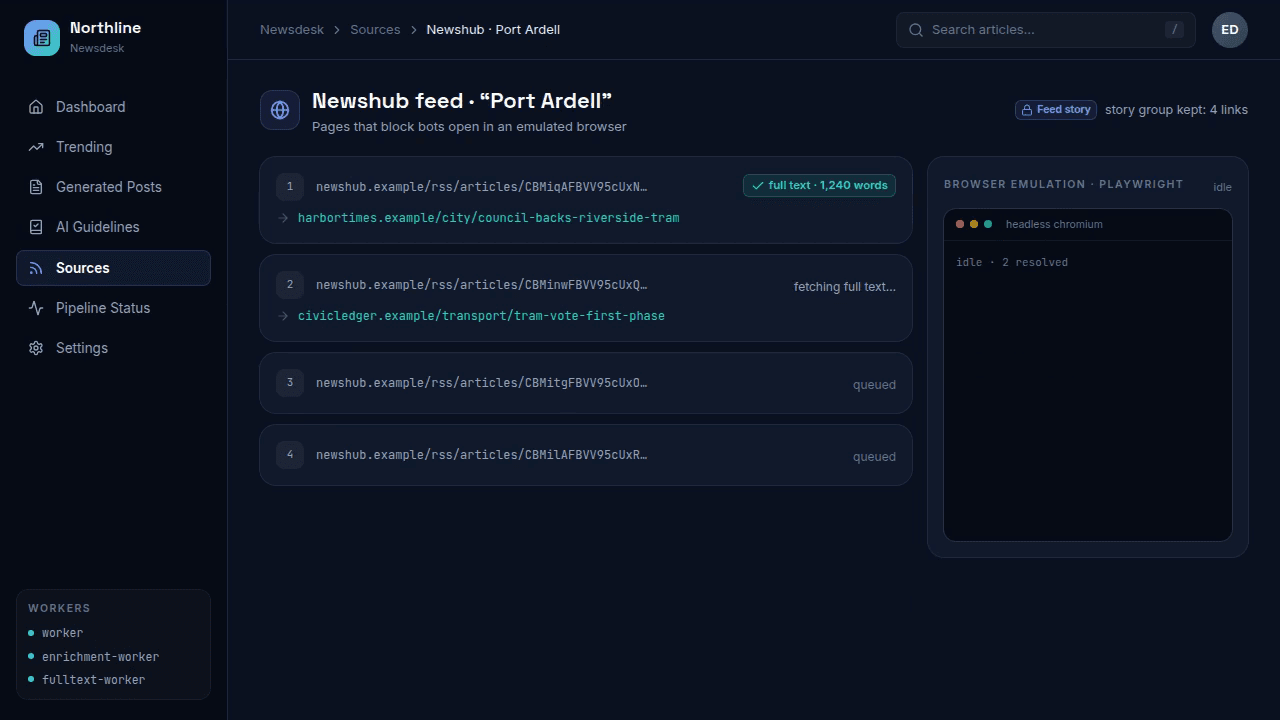
Task: Click the Settings gear icon
Action: [x=36, y=348]
